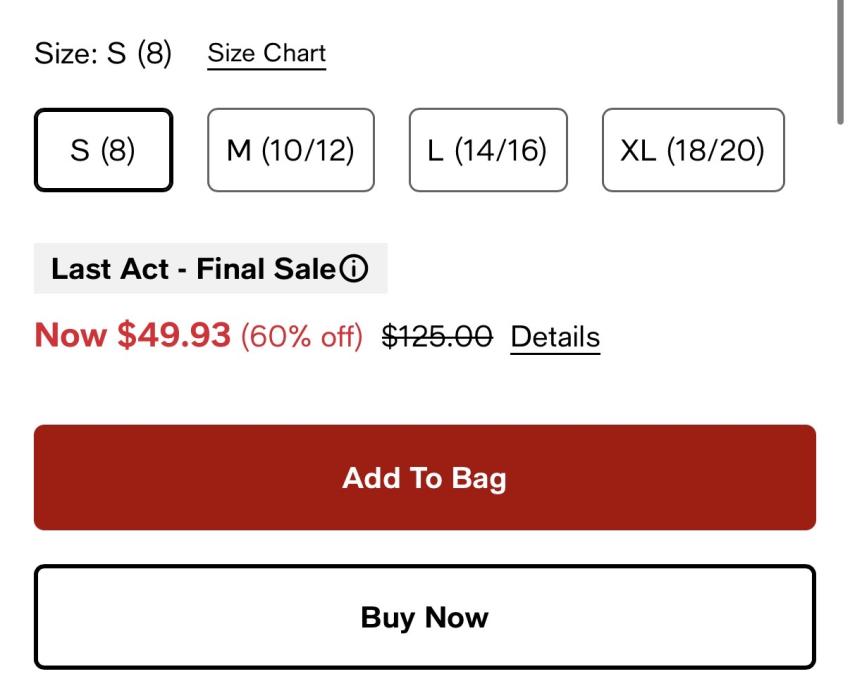Viewport: 850px width, 693px height.
Task: Purchase immediately using the white outlined button
Action: click(425, 617)
